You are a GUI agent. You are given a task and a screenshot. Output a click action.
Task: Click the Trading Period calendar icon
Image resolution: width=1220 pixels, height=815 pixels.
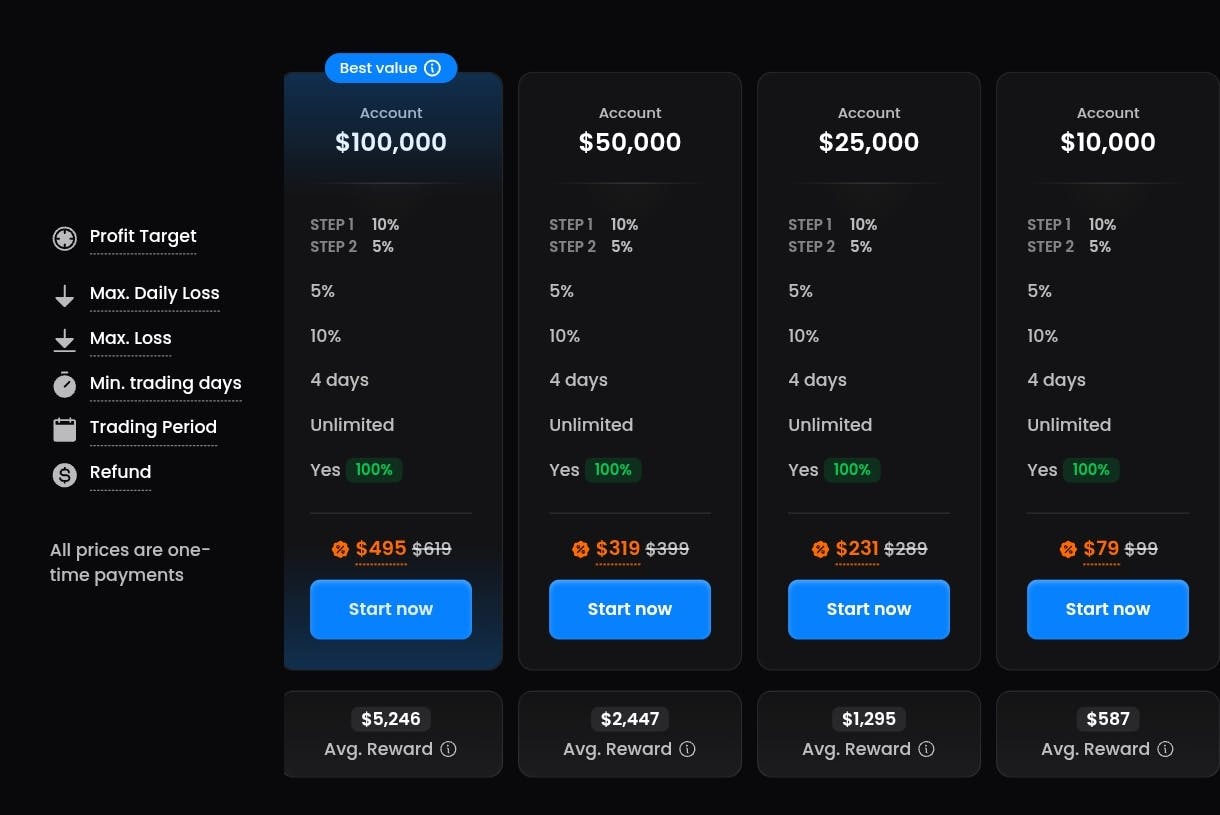point(65,429)
